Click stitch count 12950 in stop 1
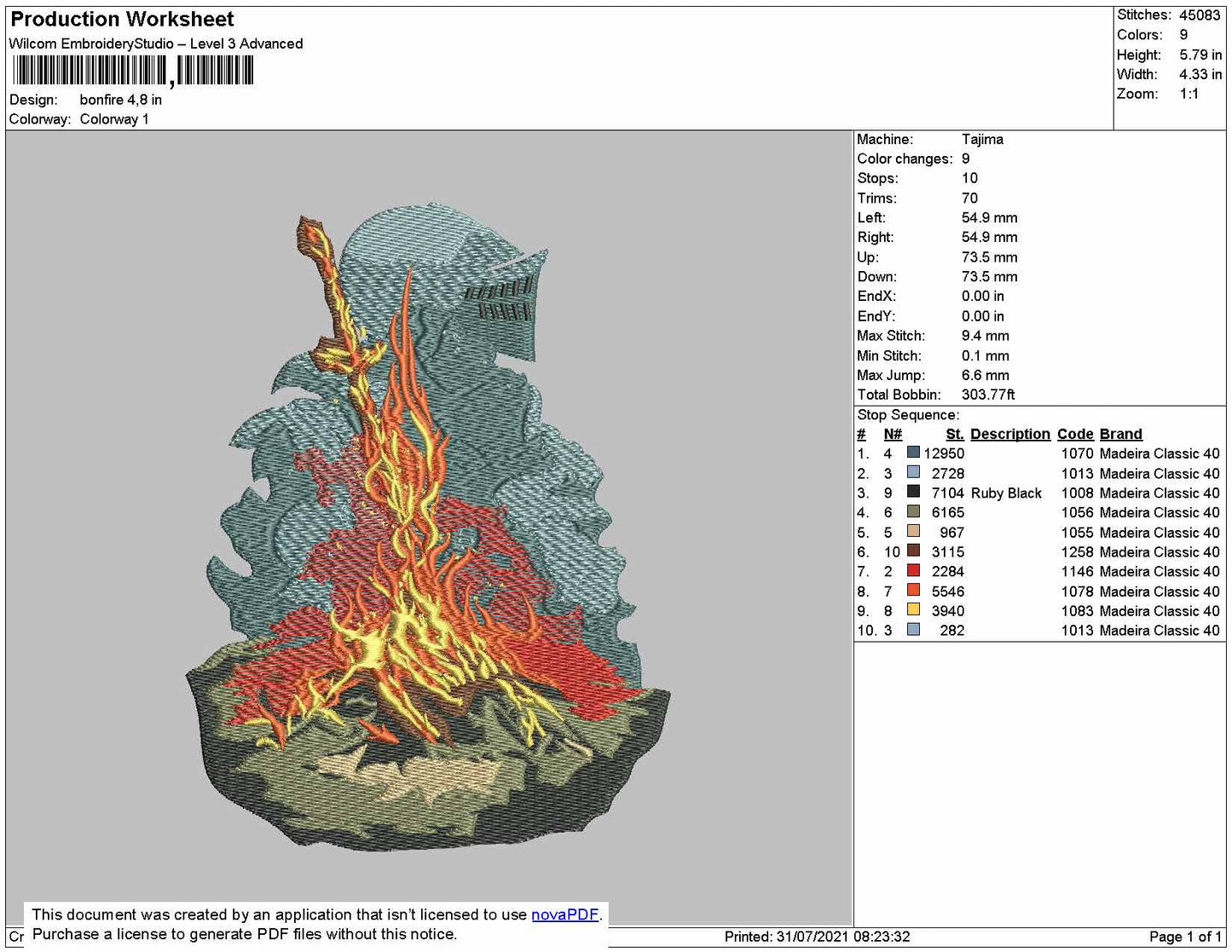1232x952 pixels. tap(944, 453)
